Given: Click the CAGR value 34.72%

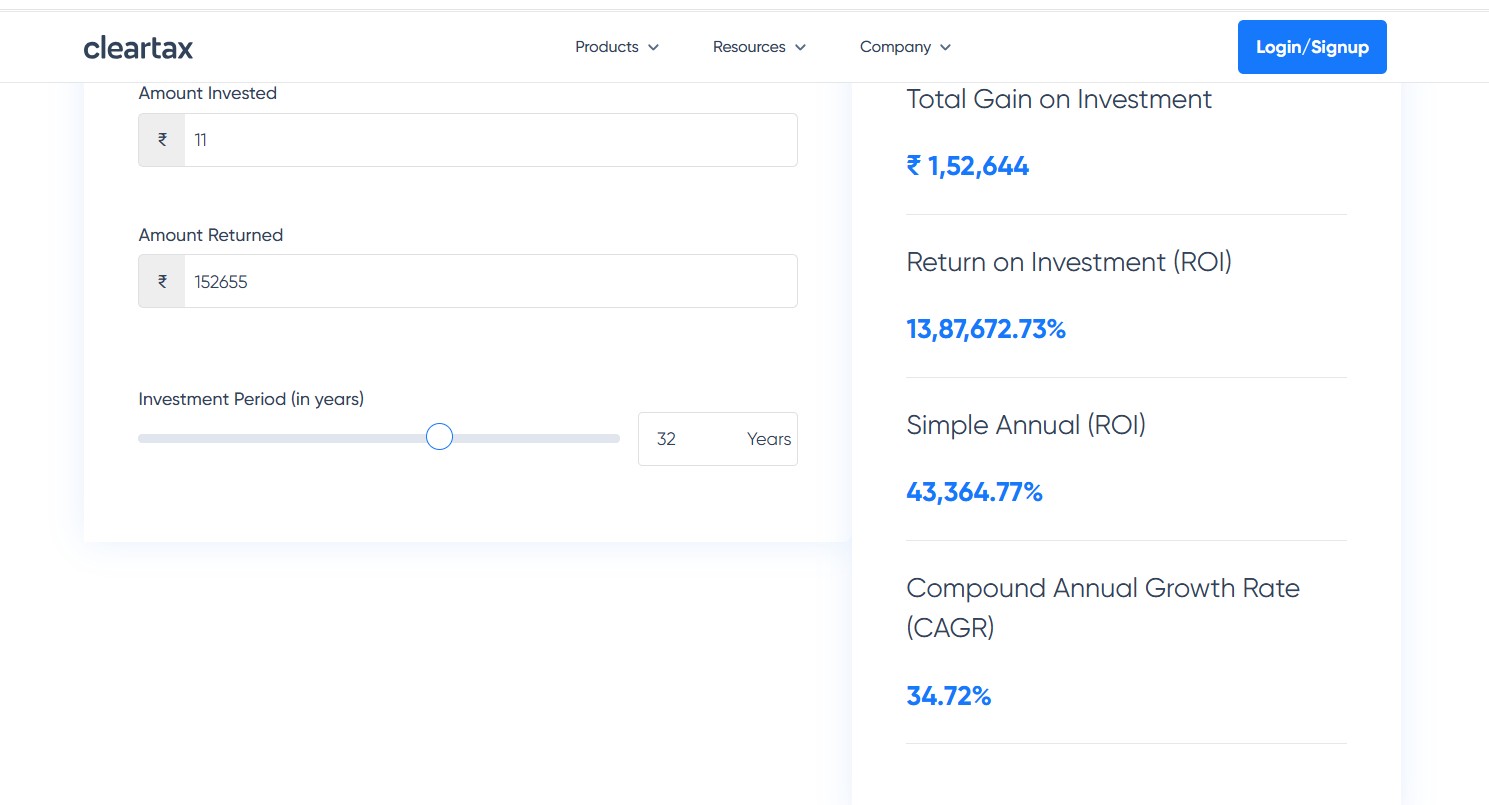Looking at the screenshot, I should click(x=948, y=696).
